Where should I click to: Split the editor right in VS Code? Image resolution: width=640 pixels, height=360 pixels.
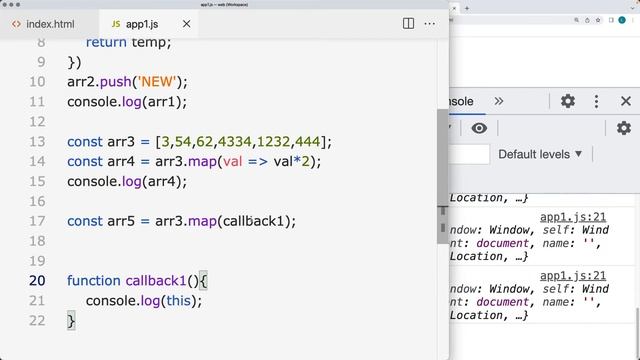(408, 24)
